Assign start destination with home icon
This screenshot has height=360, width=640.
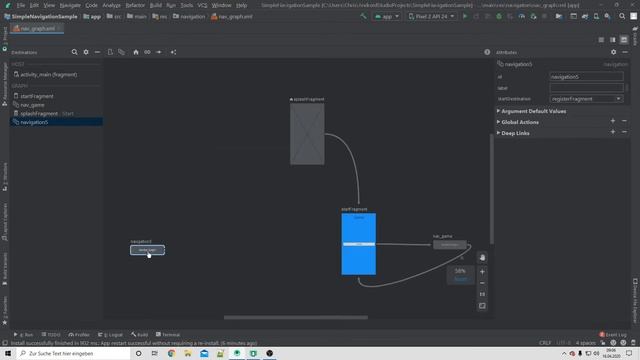coord(136,52)
